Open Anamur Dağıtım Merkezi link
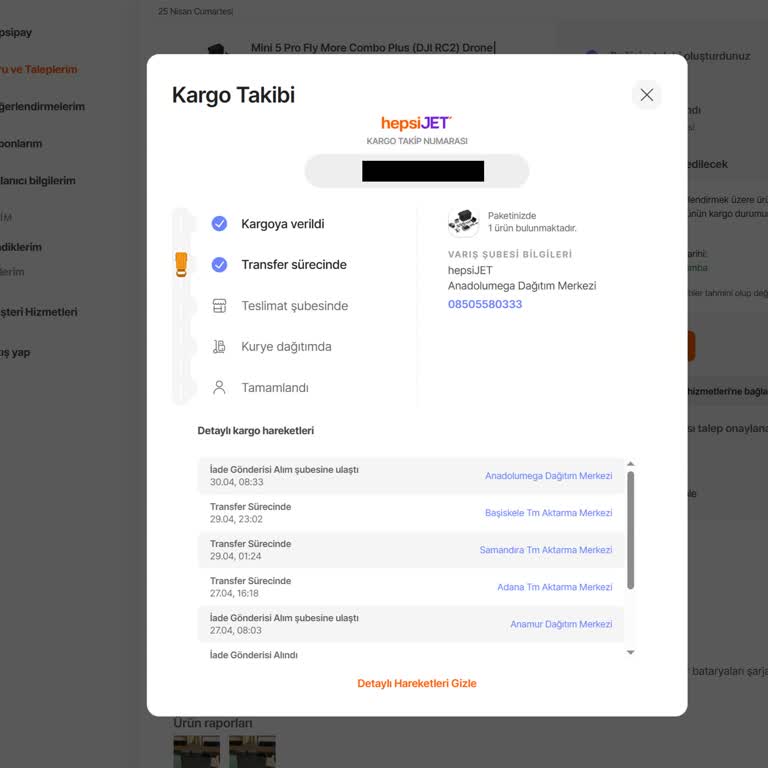 pyautogui.click(x=561, y=624)
